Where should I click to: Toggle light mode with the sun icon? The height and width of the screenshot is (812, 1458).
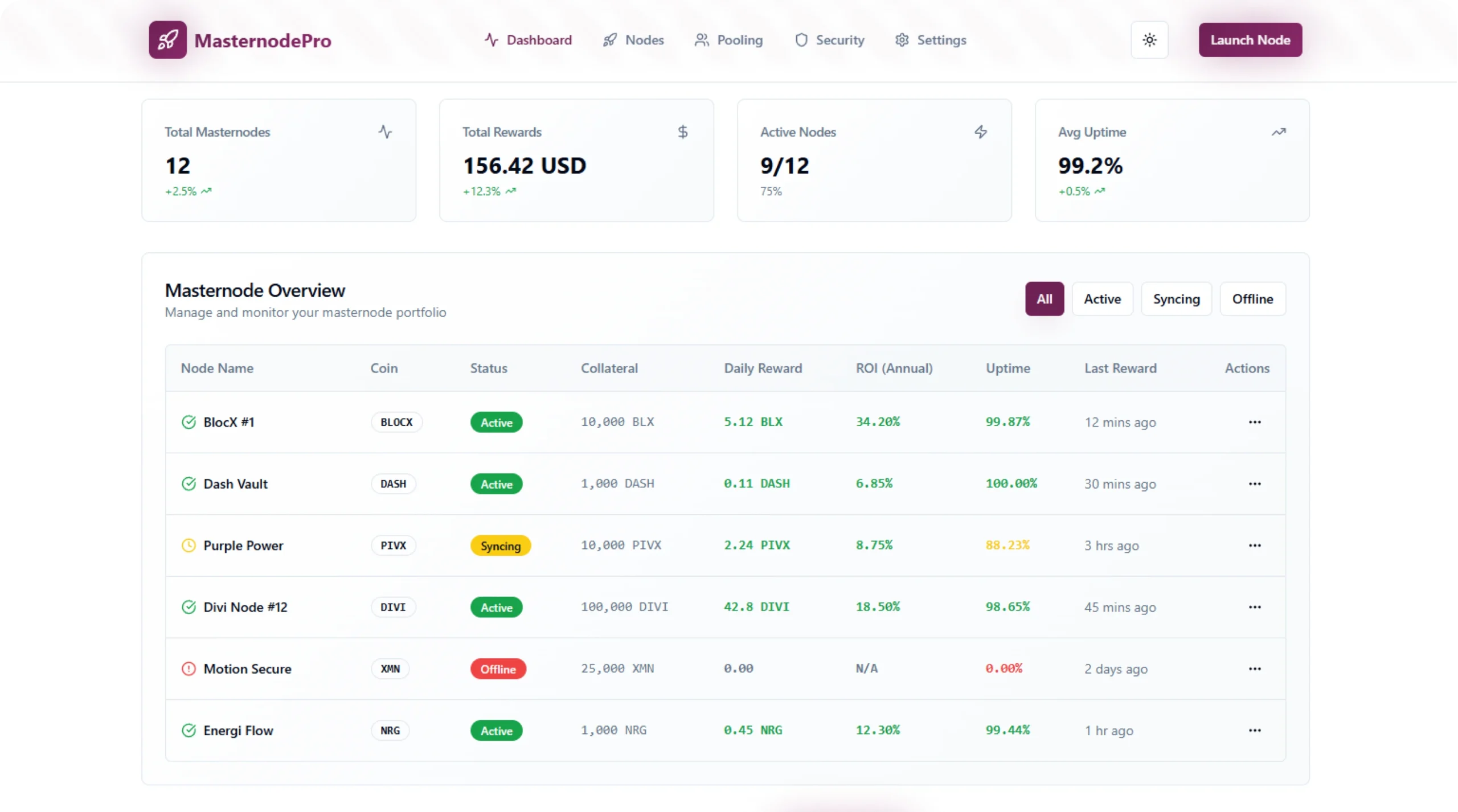point(1149,40)
